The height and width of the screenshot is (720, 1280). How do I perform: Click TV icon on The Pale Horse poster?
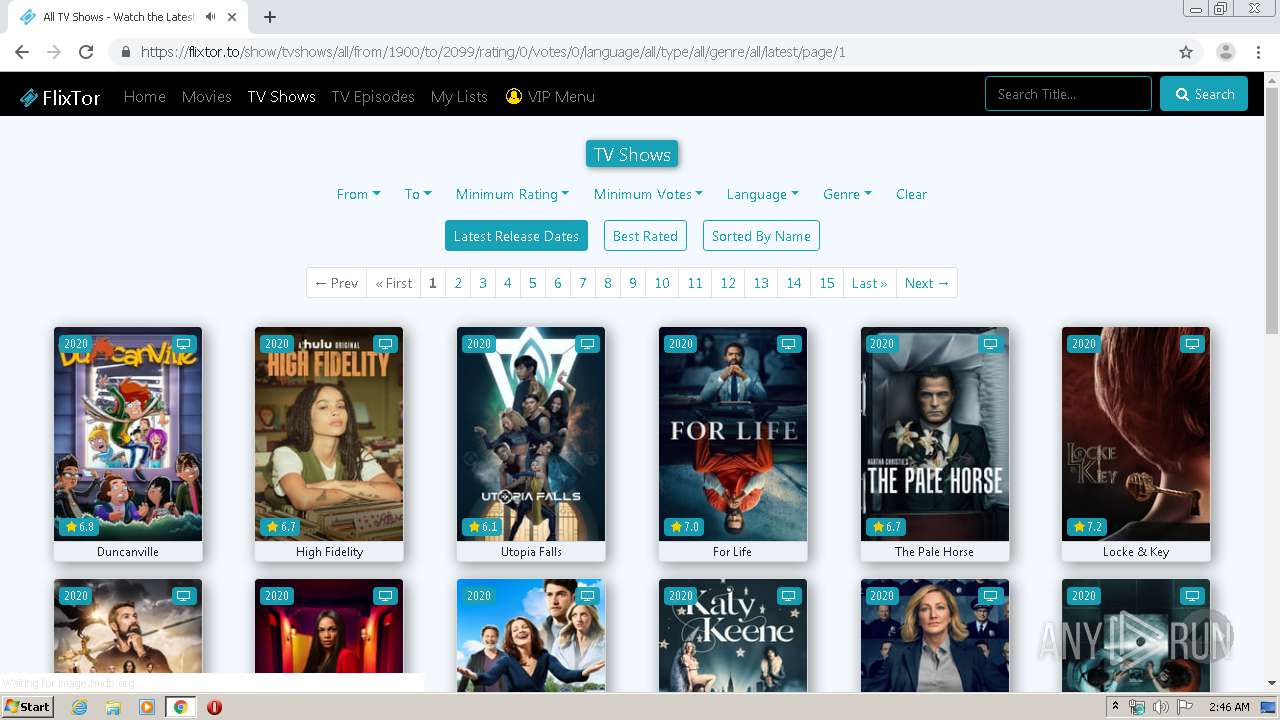click(990, 344)
